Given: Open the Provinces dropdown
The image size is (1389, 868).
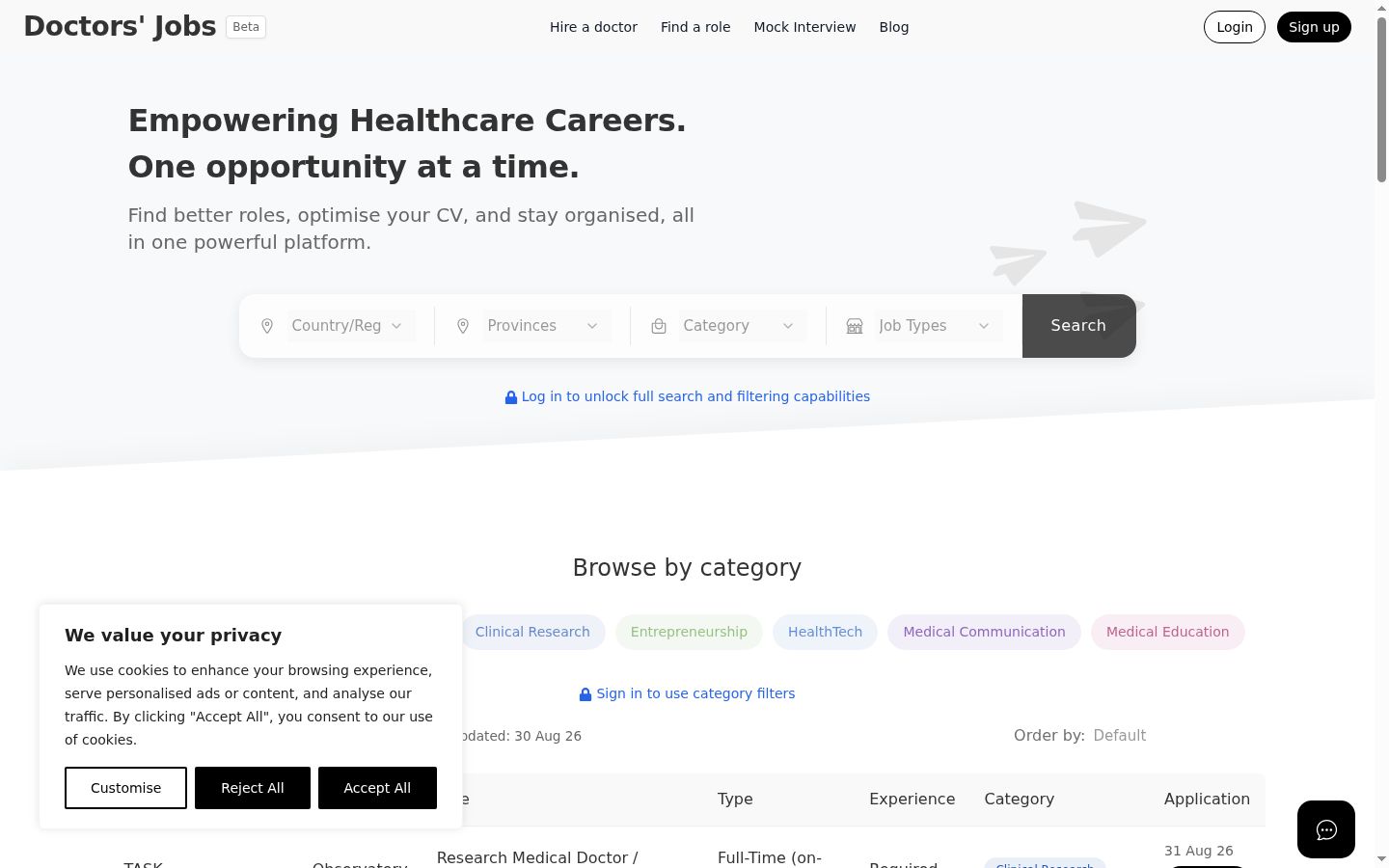Looking at the screenshot, I should [547, 326].
